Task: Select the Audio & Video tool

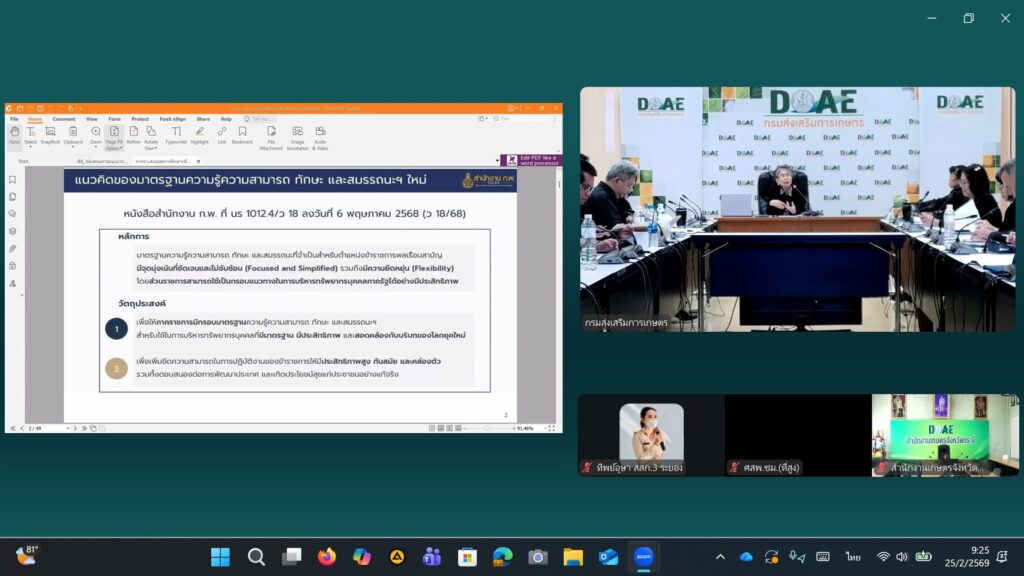Action: coord(321,135)
